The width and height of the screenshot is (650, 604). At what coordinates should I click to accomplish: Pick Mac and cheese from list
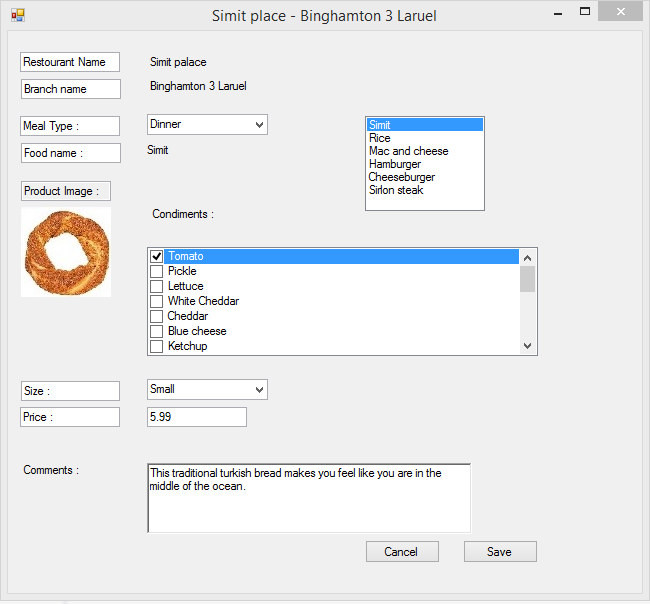pos(408,151)
